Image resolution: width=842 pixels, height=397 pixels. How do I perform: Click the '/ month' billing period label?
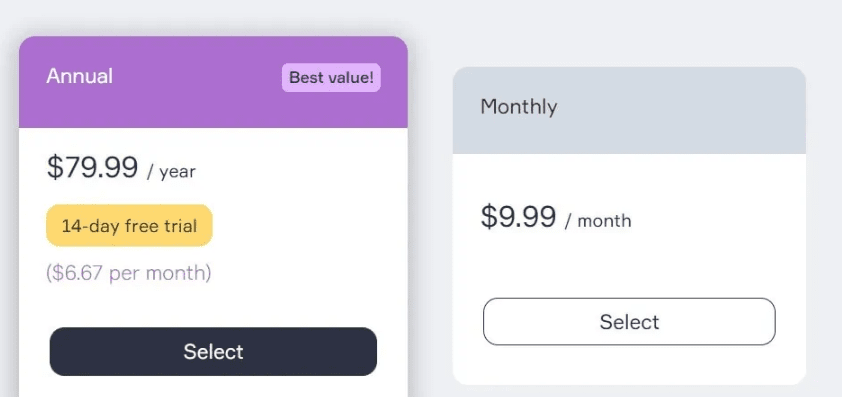click(598, 221)
